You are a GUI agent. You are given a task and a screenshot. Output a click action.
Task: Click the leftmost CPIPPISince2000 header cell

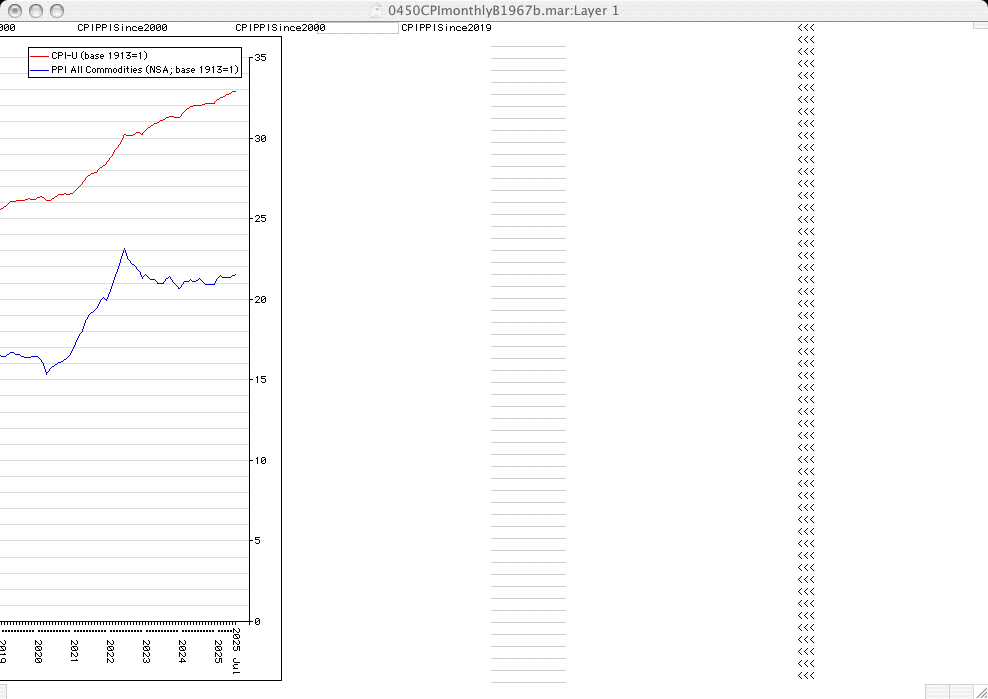click(123, 28)
